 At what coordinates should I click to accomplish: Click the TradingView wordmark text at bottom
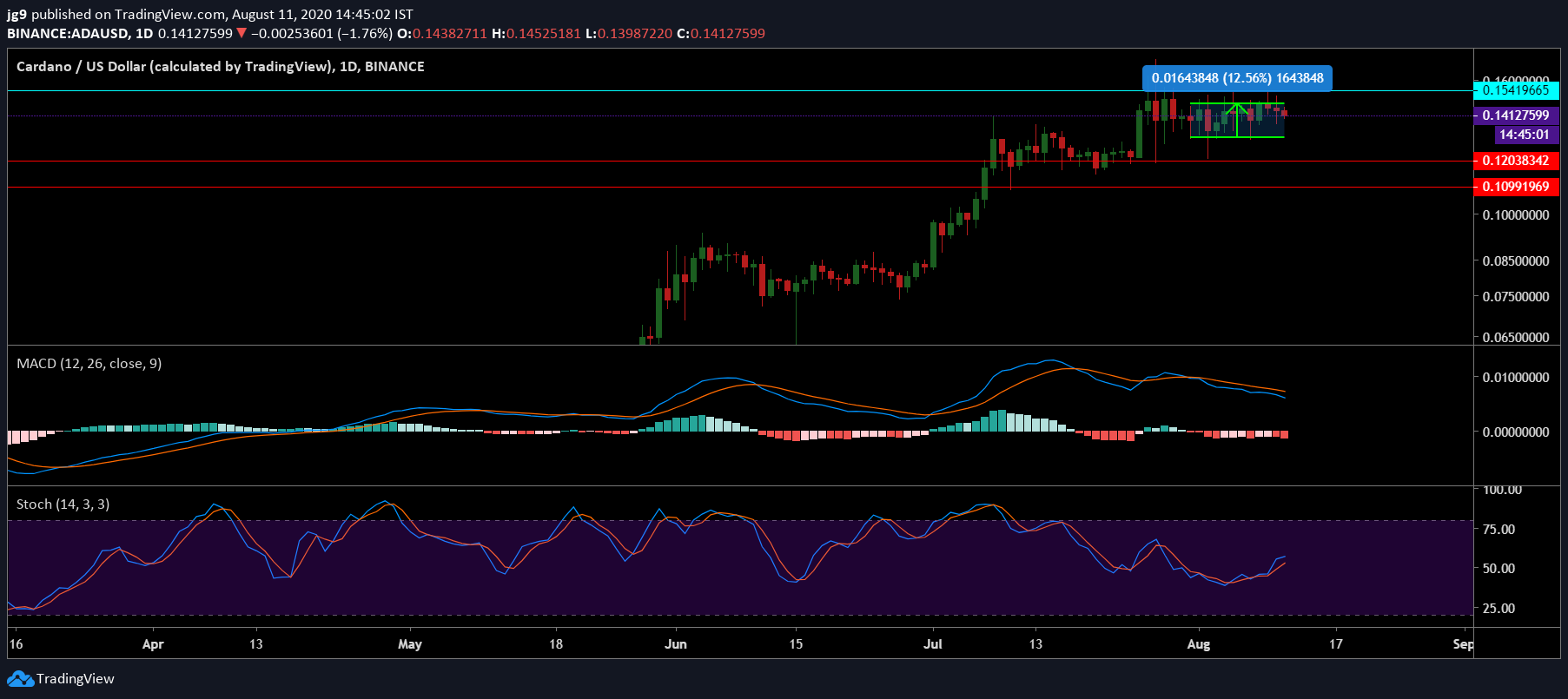[76, 679]
